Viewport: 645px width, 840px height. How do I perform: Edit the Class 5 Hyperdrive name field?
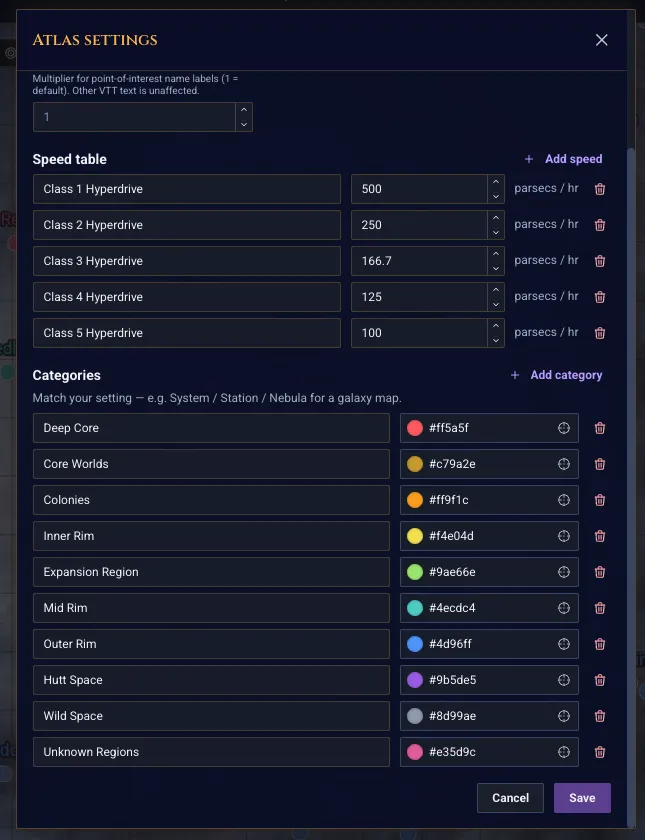tap(186, 333)
